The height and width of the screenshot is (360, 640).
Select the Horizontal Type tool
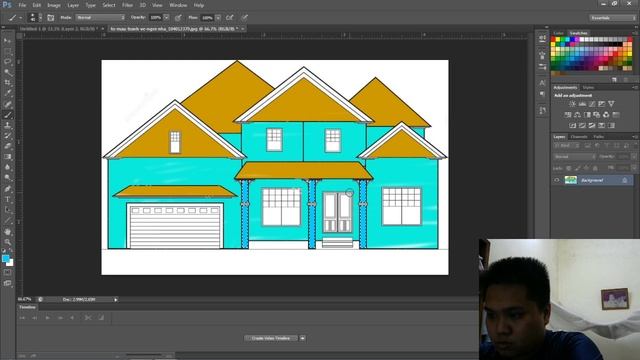7,200
